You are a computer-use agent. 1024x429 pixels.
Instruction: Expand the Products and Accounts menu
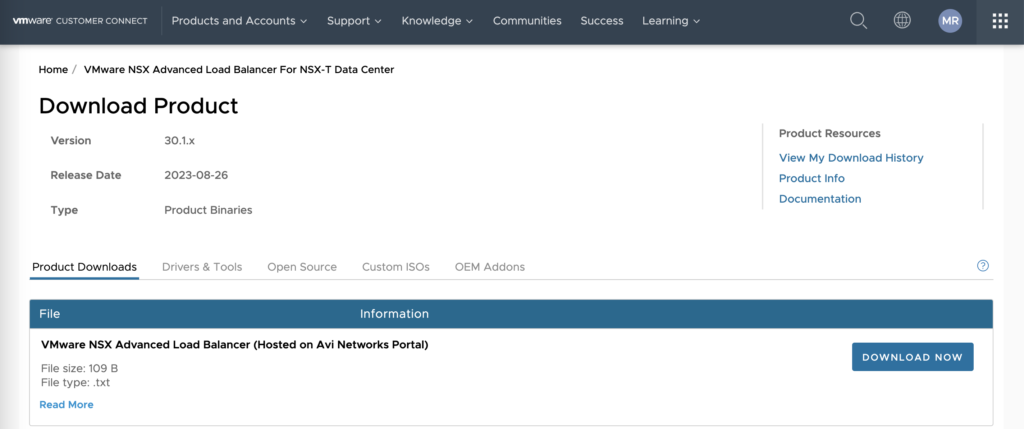pyautogui.click(x=239, y=21)
